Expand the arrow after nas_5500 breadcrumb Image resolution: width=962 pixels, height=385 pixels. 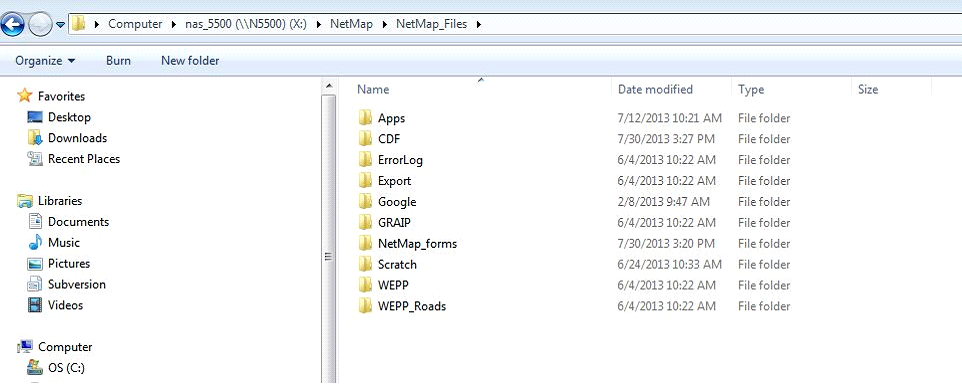coord(319,25)
